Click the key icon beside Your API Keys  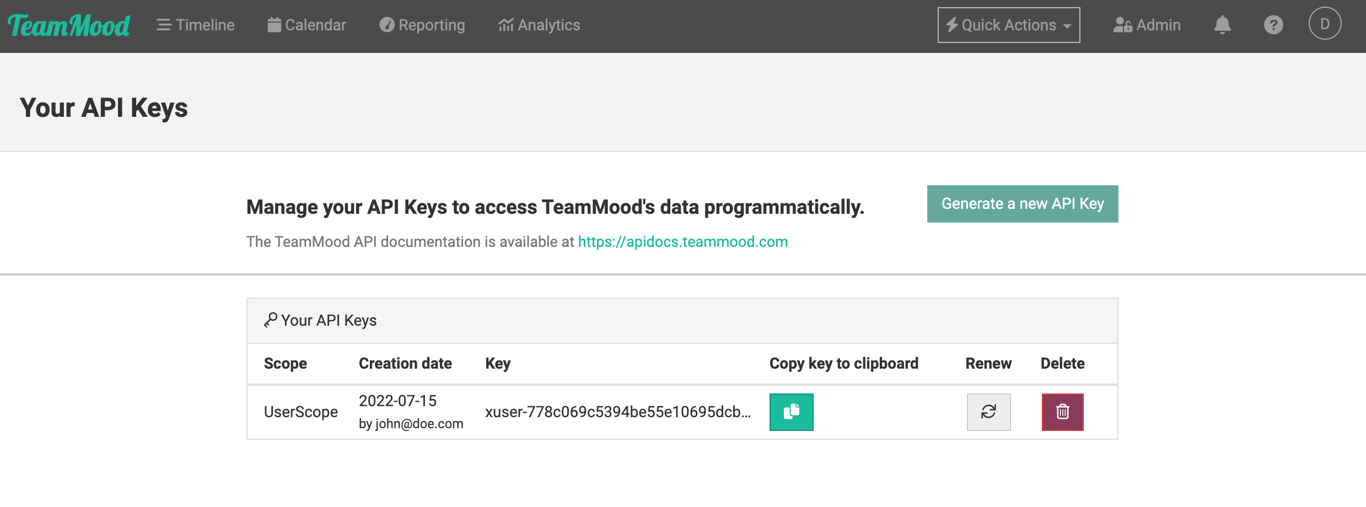point(270,320)
